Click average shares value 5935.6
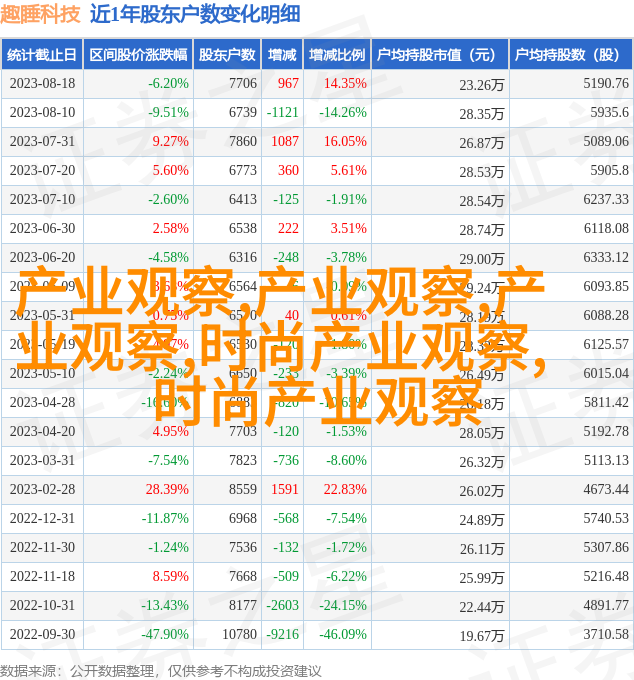Screen dimensions: 634x680 [x=609, y=112]
